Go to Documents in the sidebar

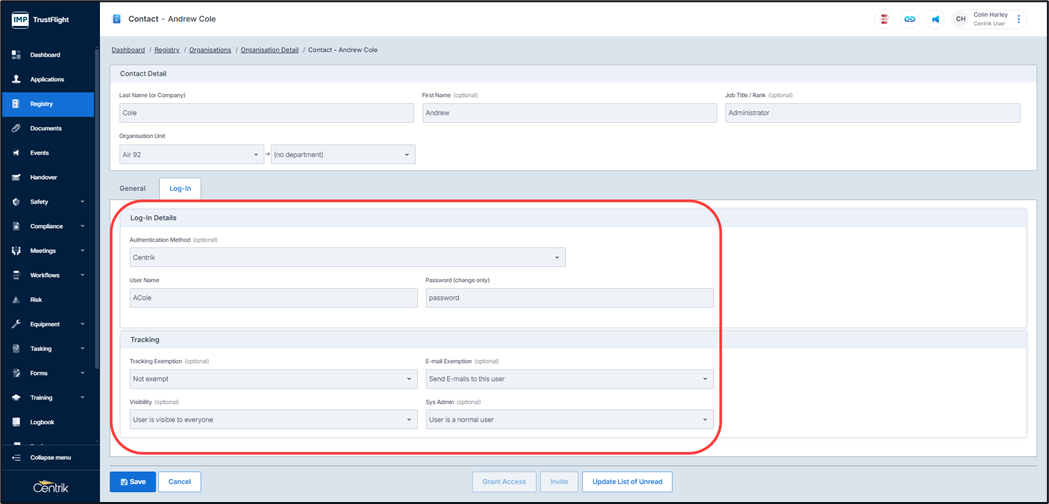click(x=46, y=129)
